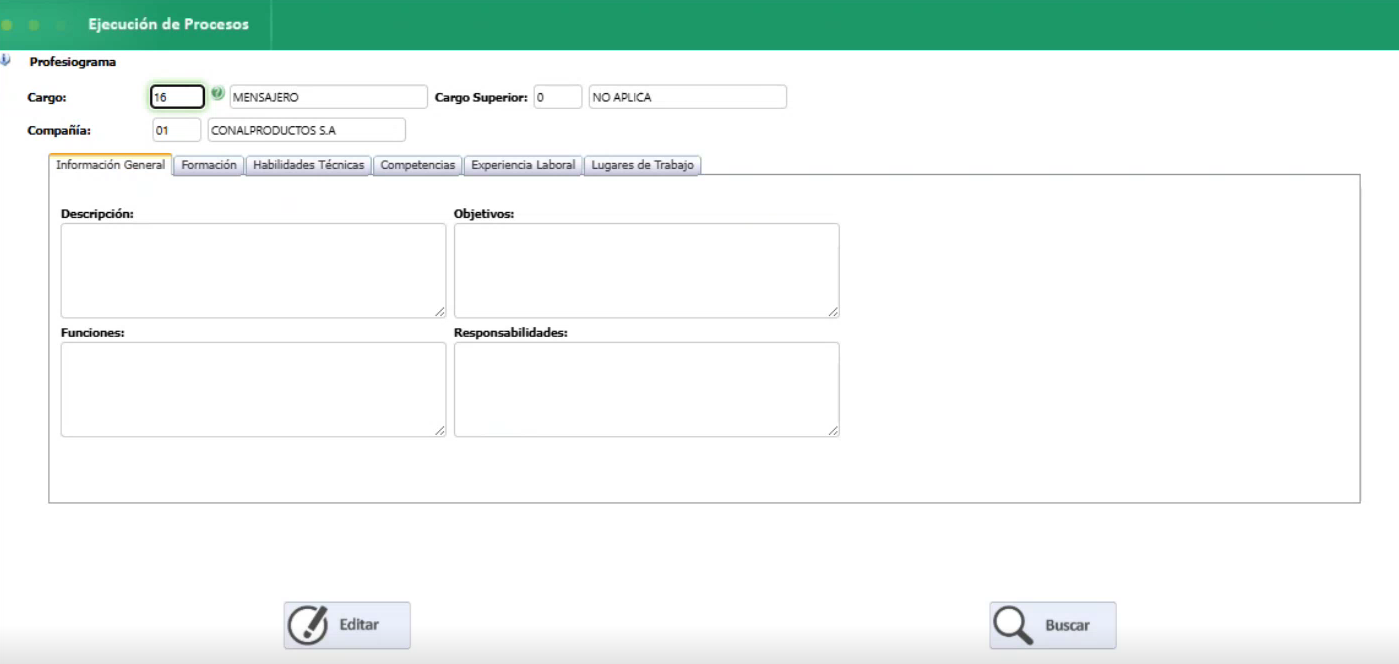Click the small icon left of Profesiograma

coord(5,61)
